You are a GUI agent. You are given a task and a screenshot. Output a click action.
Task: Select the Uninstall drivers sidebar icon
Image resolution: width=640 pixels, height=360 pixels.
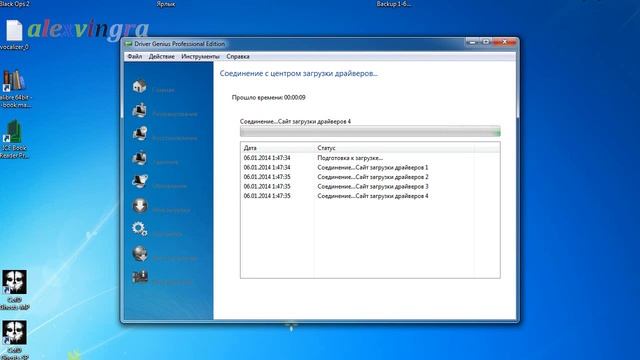tap(139, 158)
